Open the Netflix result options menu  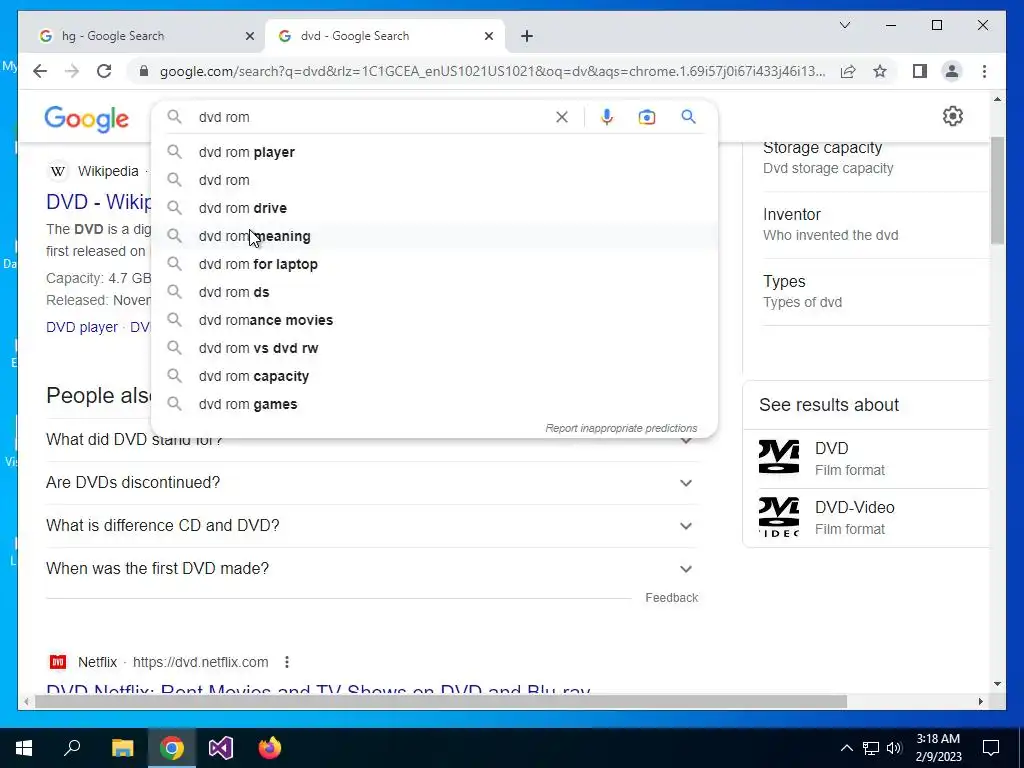pos(287,662)
